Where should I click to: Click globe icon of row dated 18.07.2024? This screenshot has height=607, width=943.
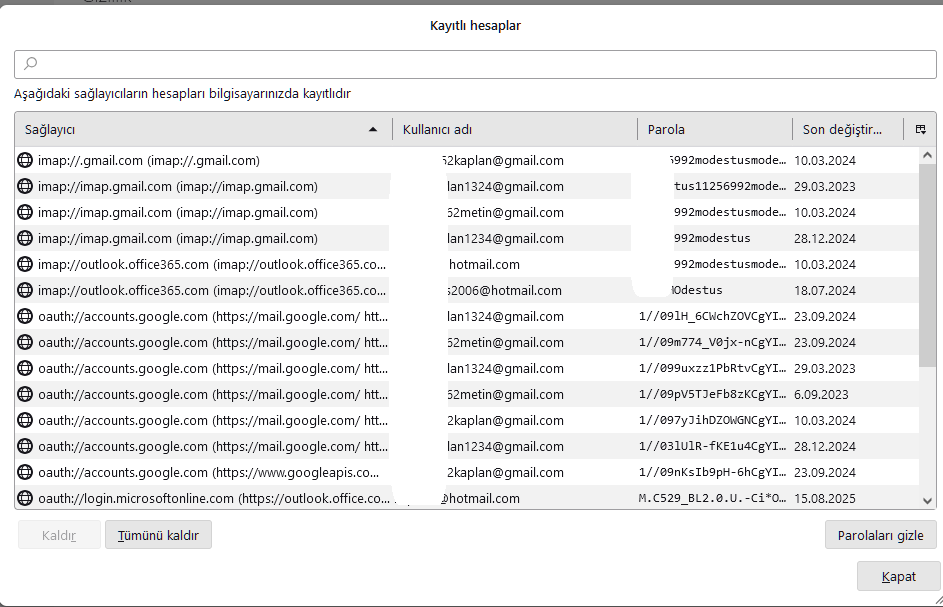26,290
